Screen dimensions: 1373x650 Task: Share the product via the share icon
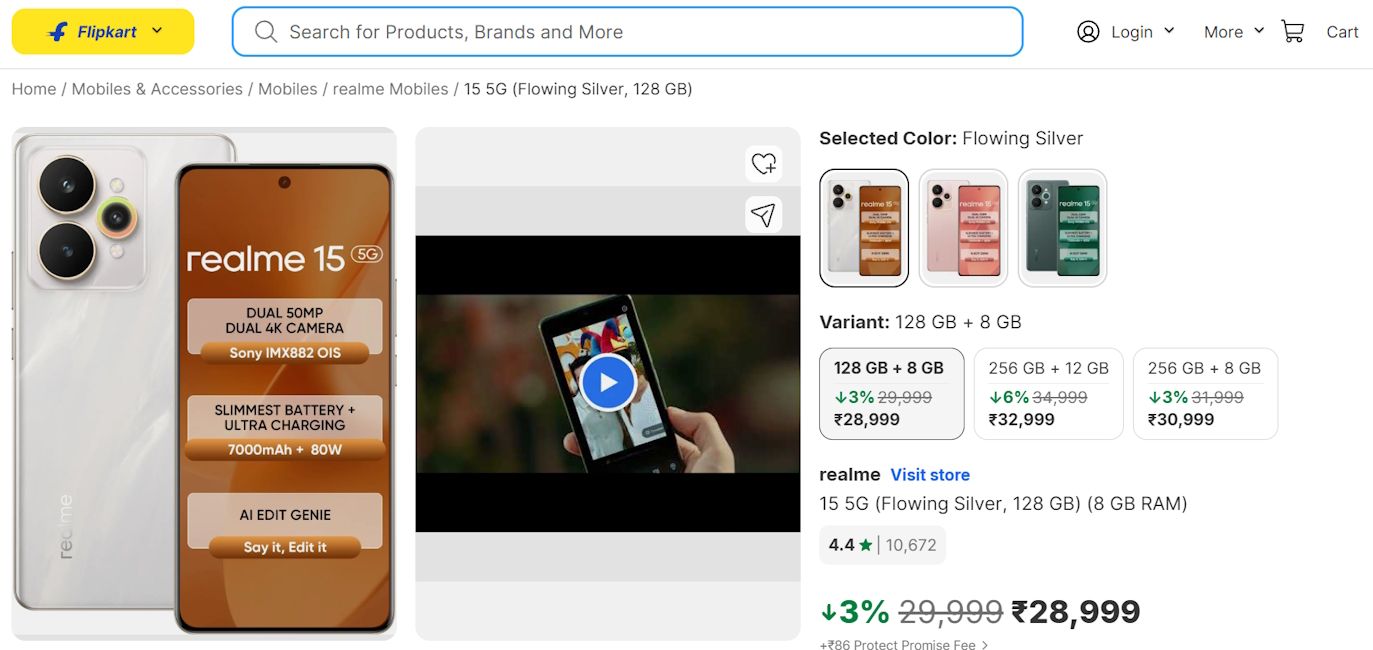pyautogui.click(x=764, y=214)
